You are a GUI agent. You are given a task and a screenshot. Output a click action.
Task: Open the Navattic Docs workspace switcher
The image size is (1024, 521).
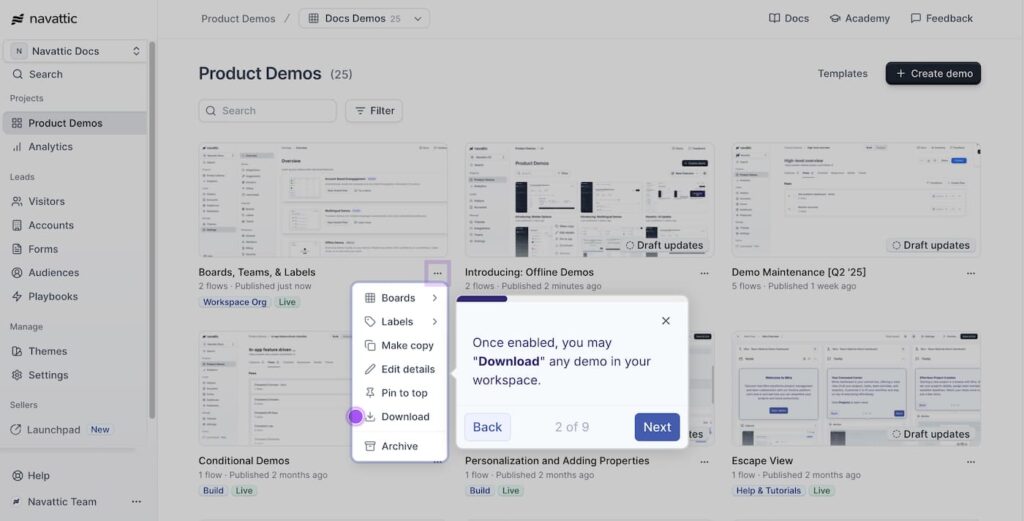[x=76, y=51]
